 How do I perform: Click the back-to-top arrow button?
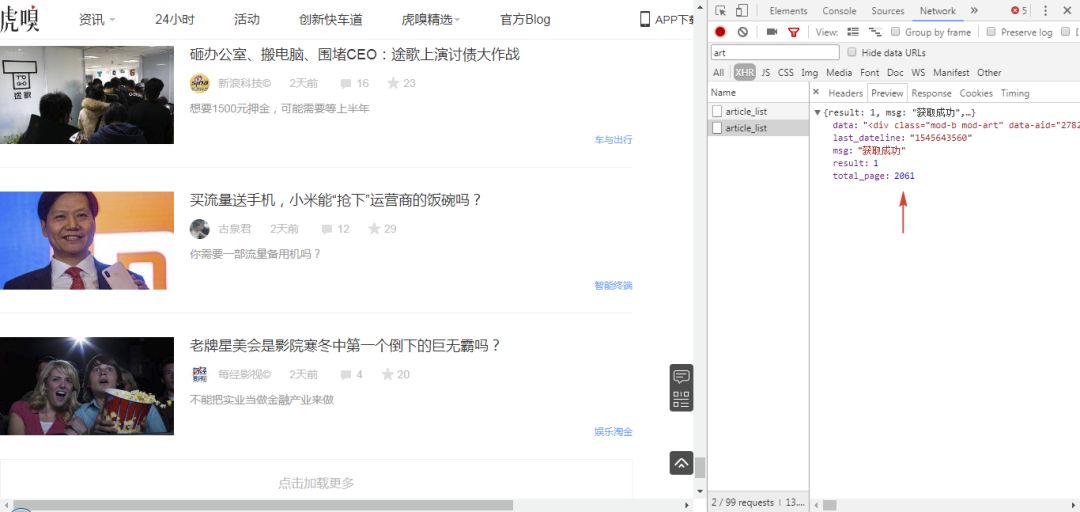click(681, 463)
